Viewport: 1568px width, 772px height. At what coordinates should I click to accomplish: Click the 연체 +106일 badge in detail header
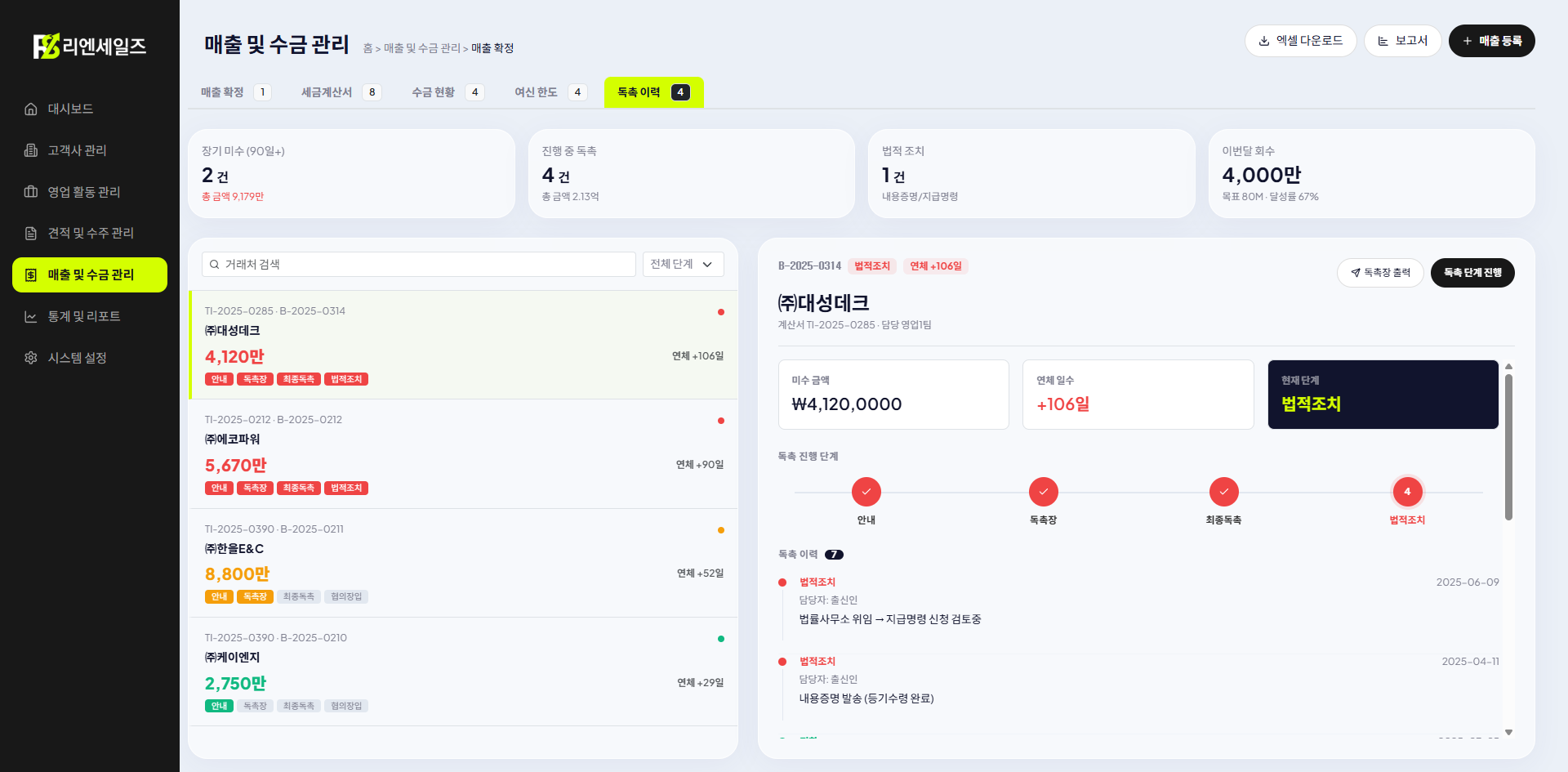coord(936,266)
